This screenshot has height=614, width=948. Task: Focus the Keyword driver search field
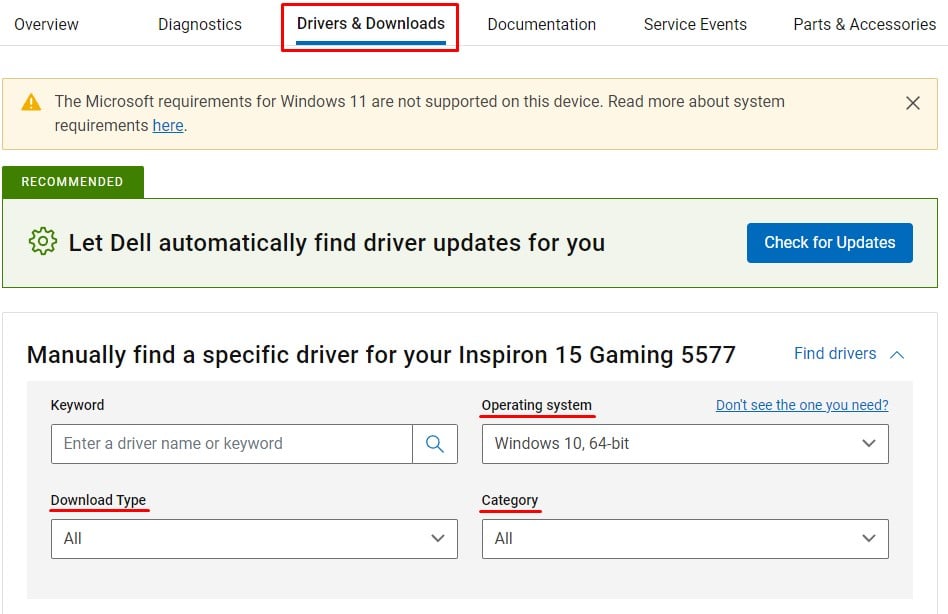(x=232, y=444)
